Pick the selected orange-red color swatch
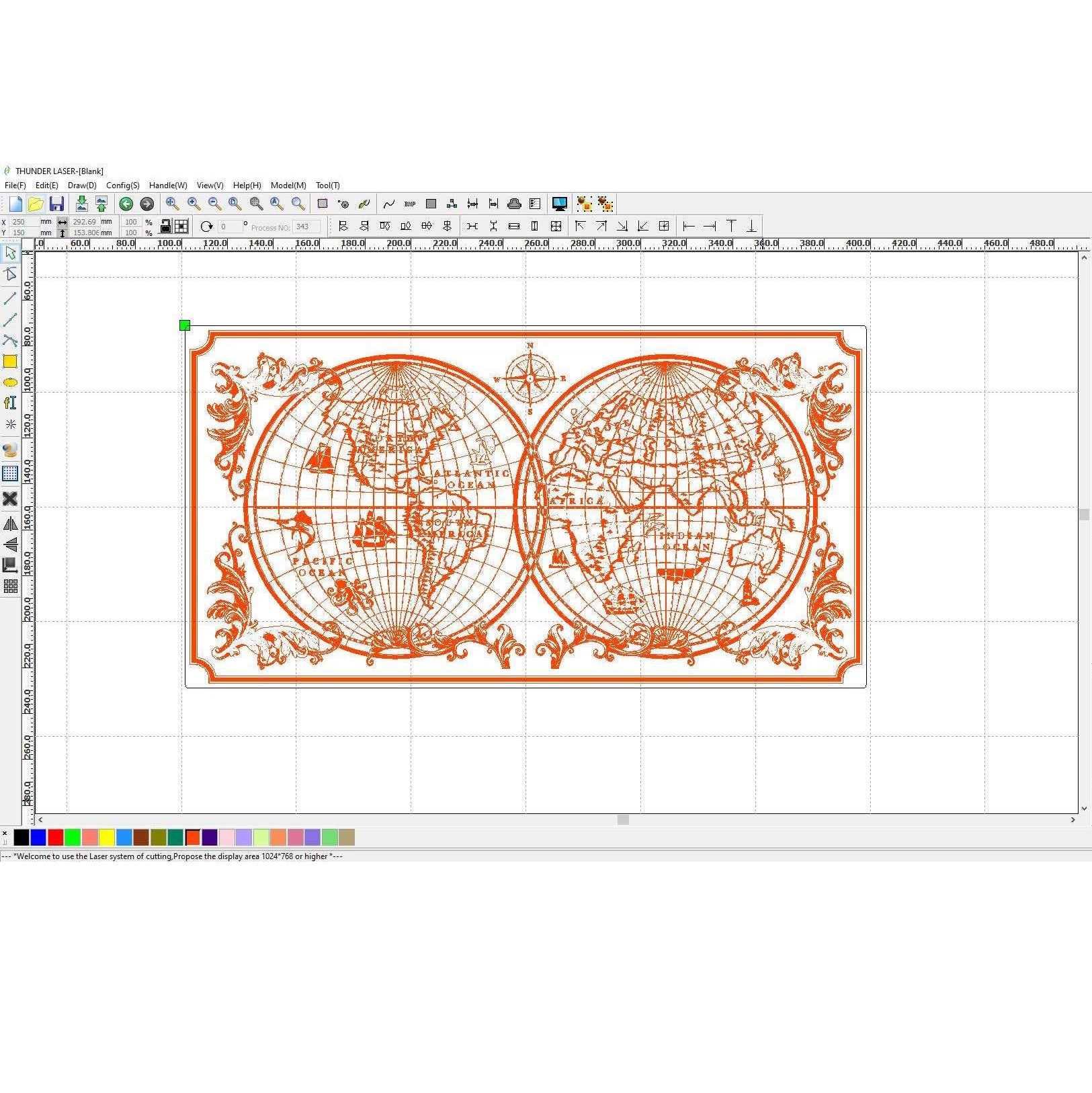 pyautogui.click(x=193, y=837)
